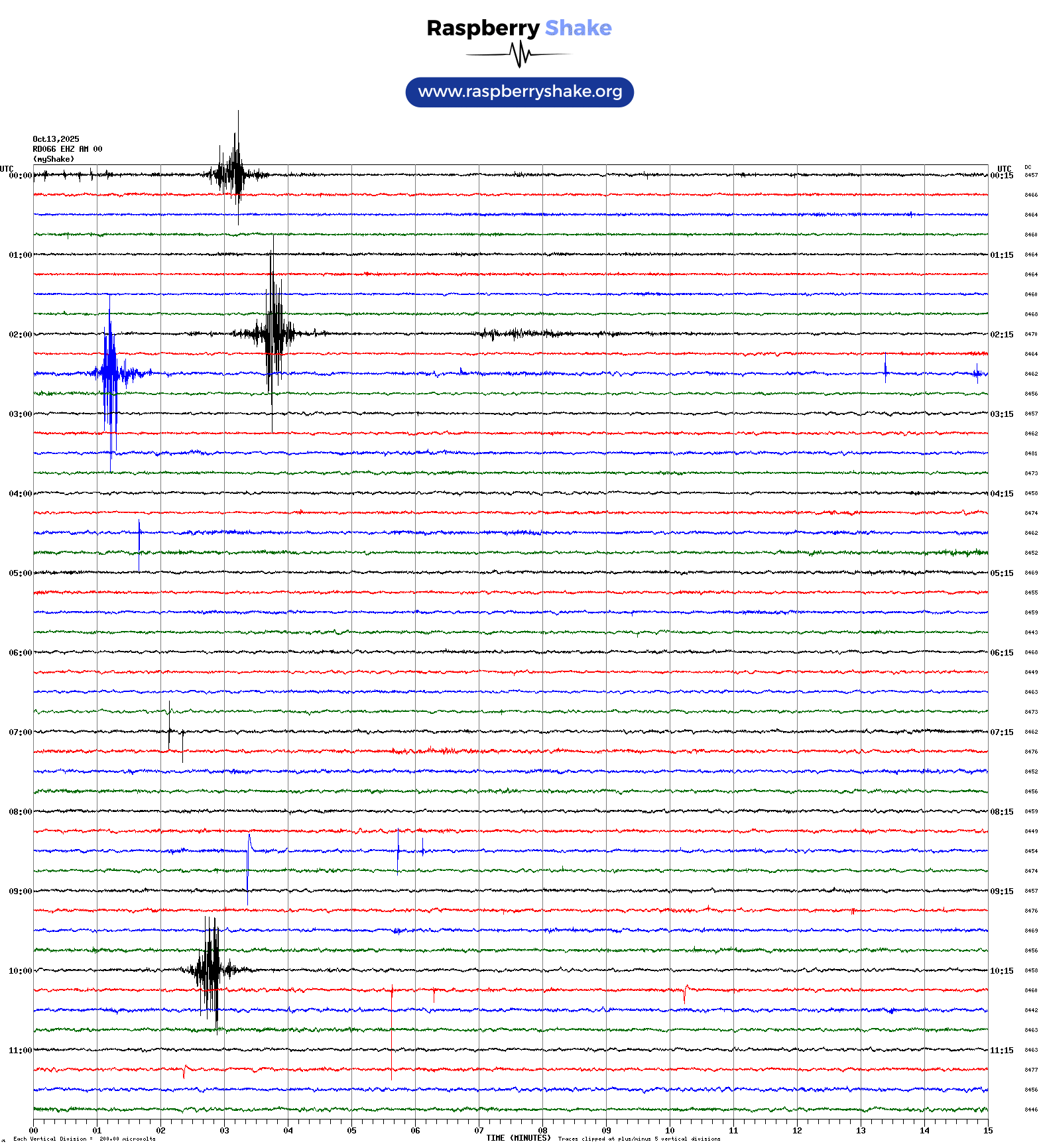Click the DC column header at top right
The image size is (1041, 1148).
coord(1028,167)
